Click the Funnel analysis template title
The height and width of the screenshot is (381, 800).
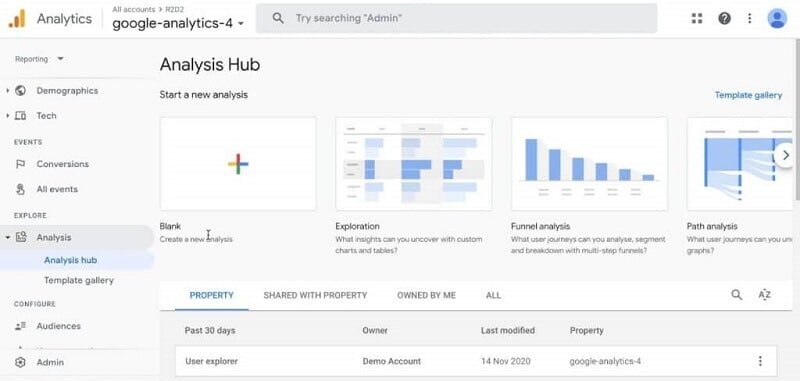pyautogui.click(x=540, y=226)
